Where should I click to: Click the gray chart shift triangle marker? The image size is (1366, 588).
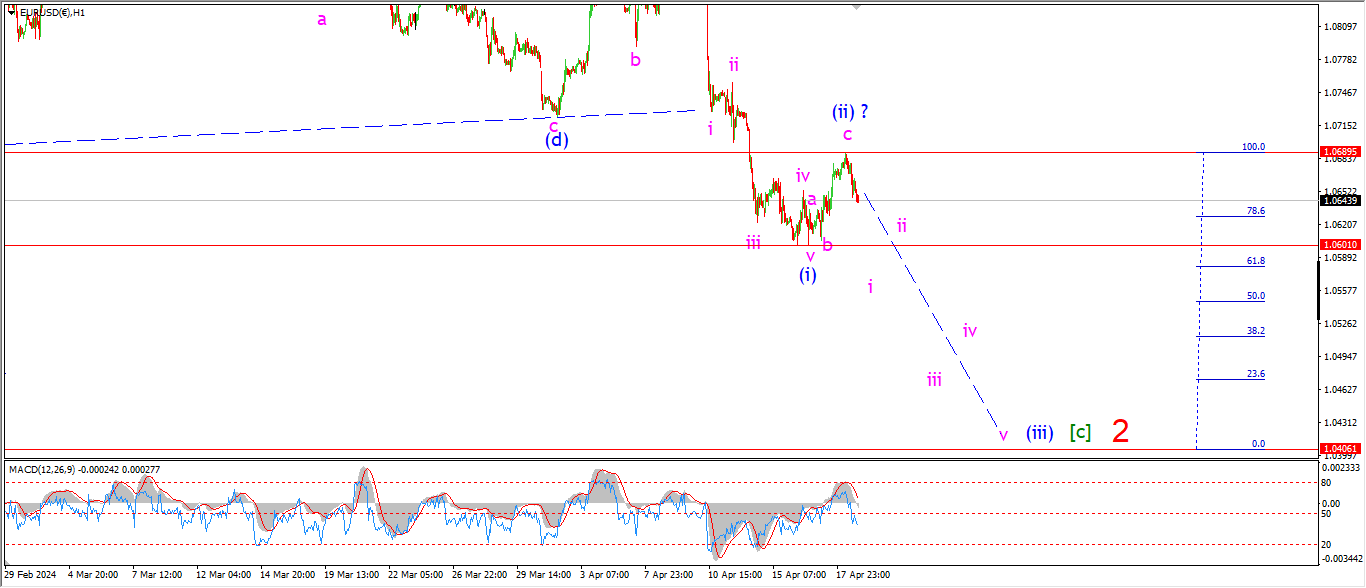(855, 7)
